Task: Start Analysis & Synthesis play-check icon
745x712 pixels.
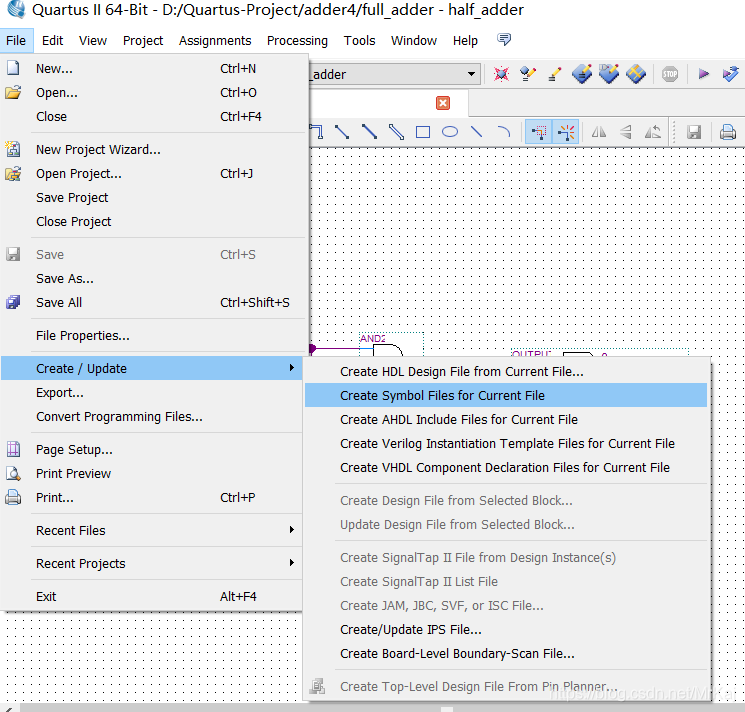Action: point(730,74)
